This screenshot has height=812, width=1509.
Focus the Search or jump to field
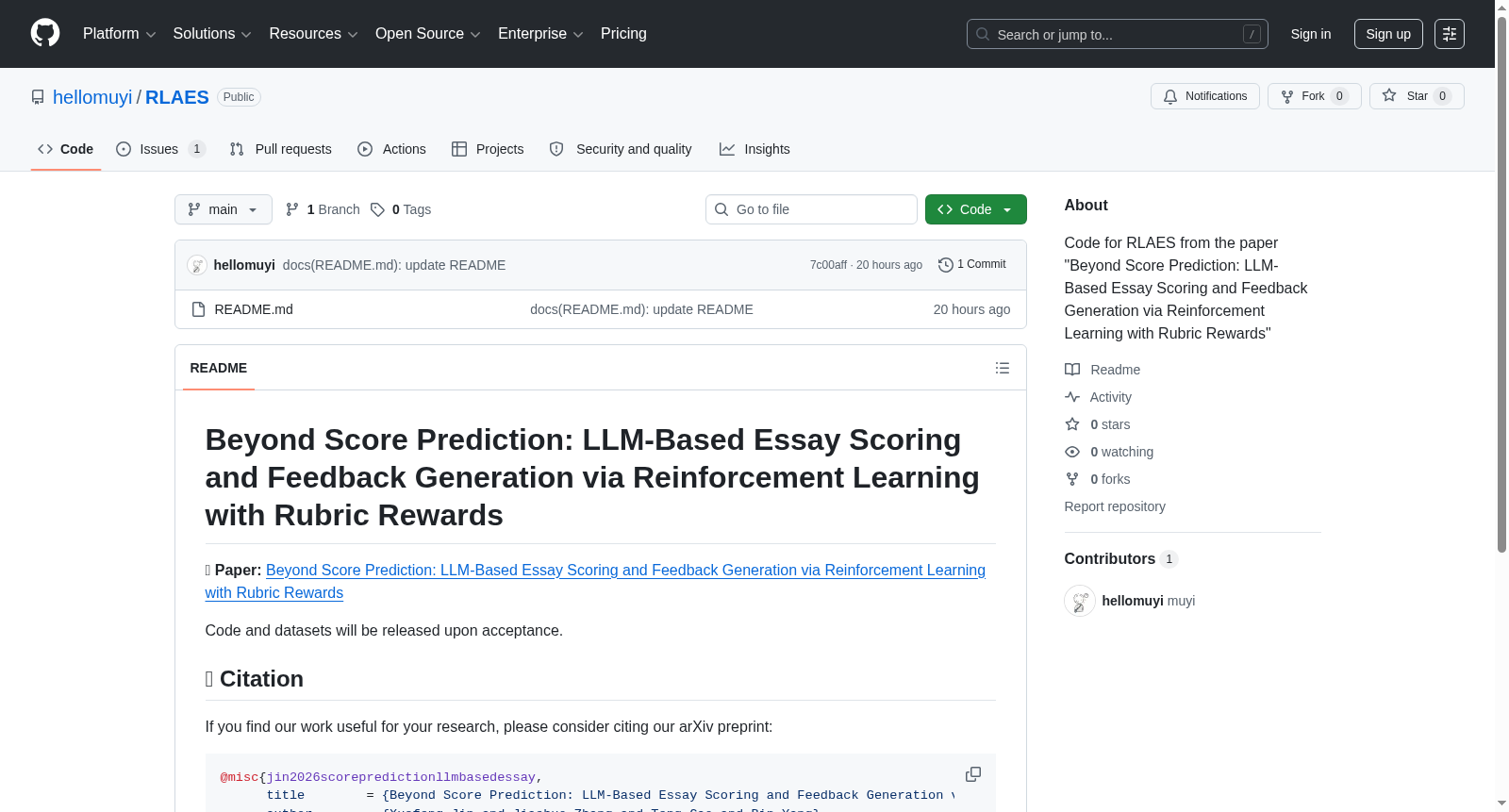pyautogui.click(x=1118, y=34)
